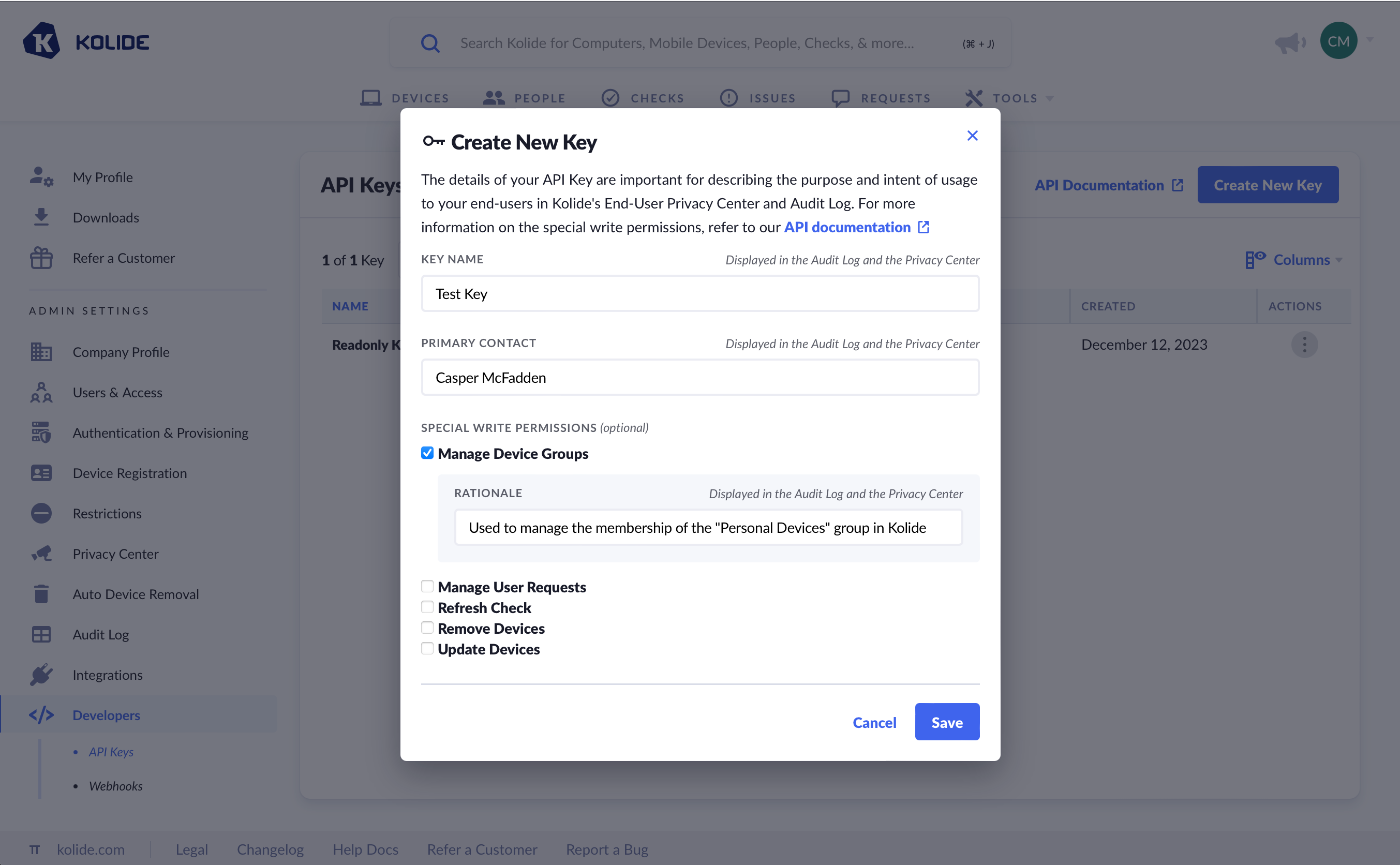
Task: Save the new API key
Action: point(947,722)
